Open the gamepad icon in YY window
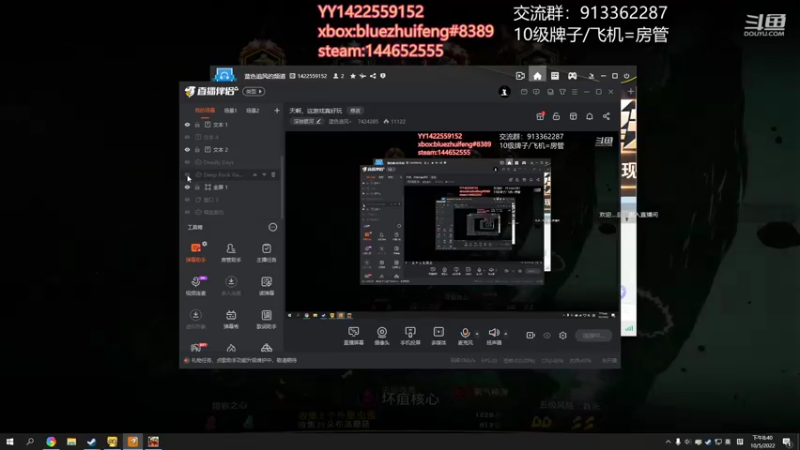 point(572,76)
